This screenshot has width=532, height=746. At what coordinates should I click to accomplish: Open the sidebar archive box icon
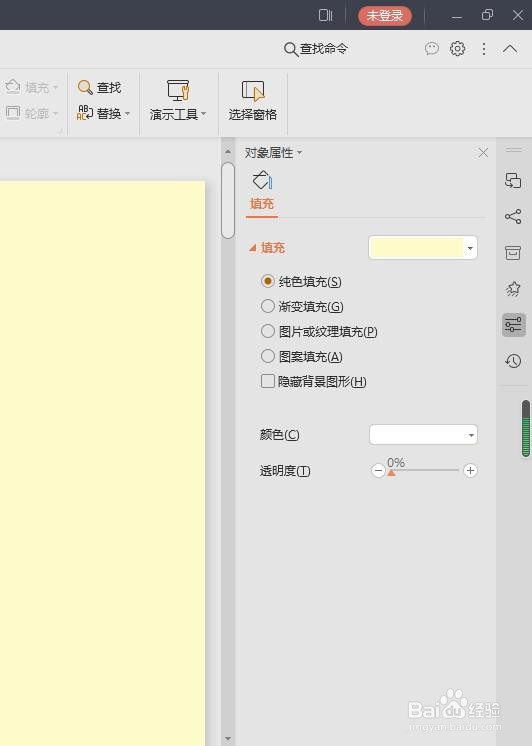tap(513, 253)
